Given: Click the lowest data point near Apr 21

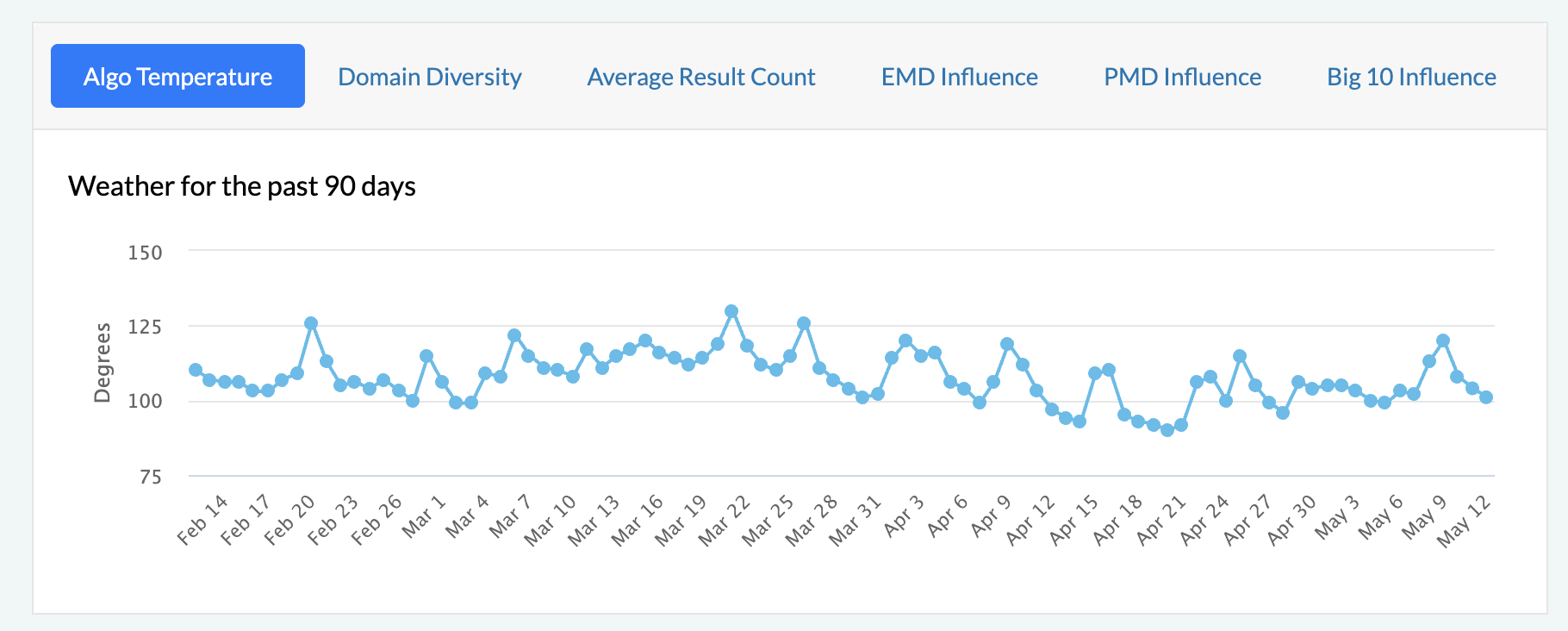Looking at the screenshot, I should pos(1167,430).
